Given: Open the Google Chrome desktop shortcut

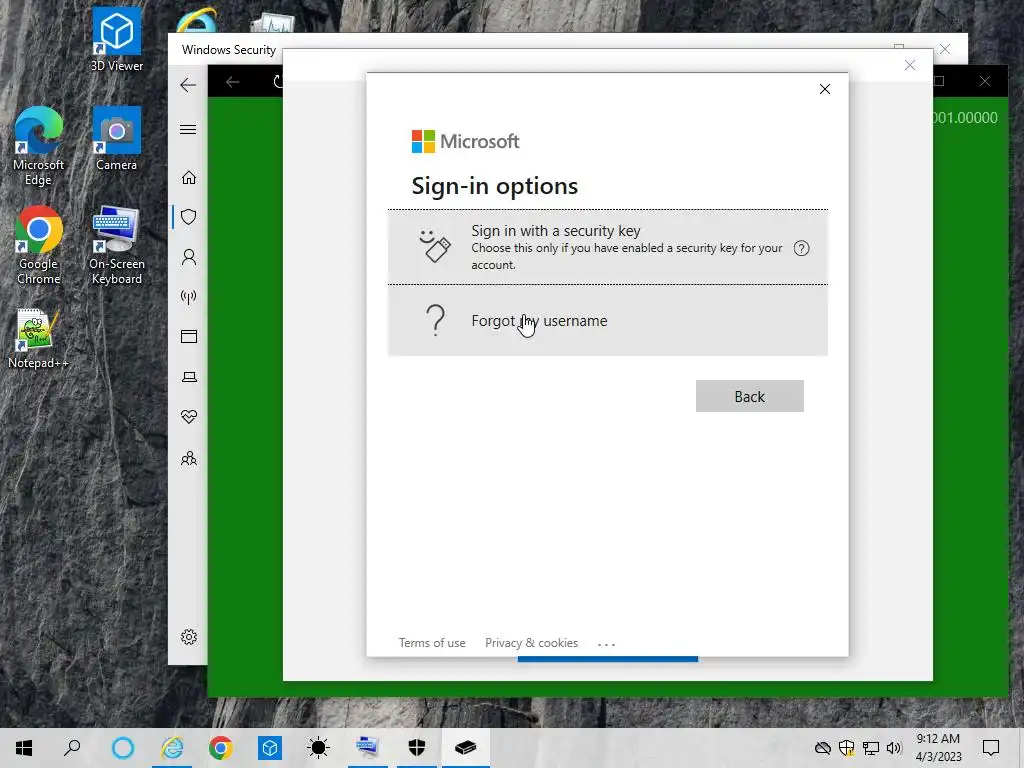Looking at the screenshot, I should pyautogui.click(x=39, y=245).
